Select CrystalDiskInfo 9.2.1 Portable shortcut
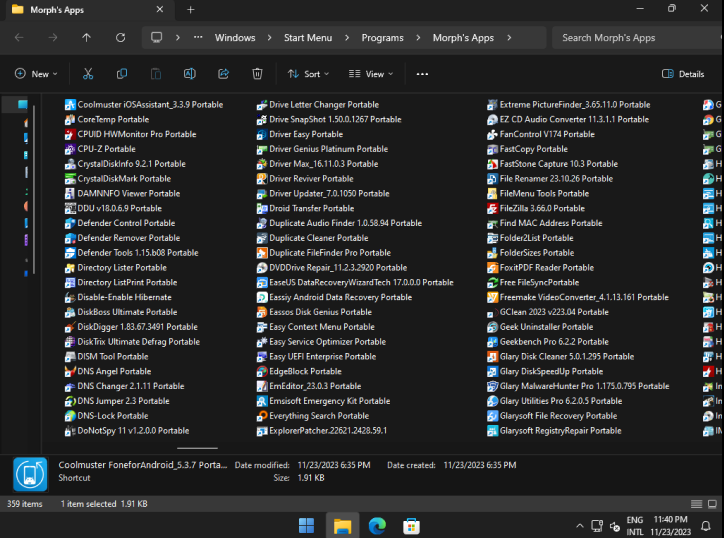The width and height of the screenshot is (724, 538). point(125,164)
